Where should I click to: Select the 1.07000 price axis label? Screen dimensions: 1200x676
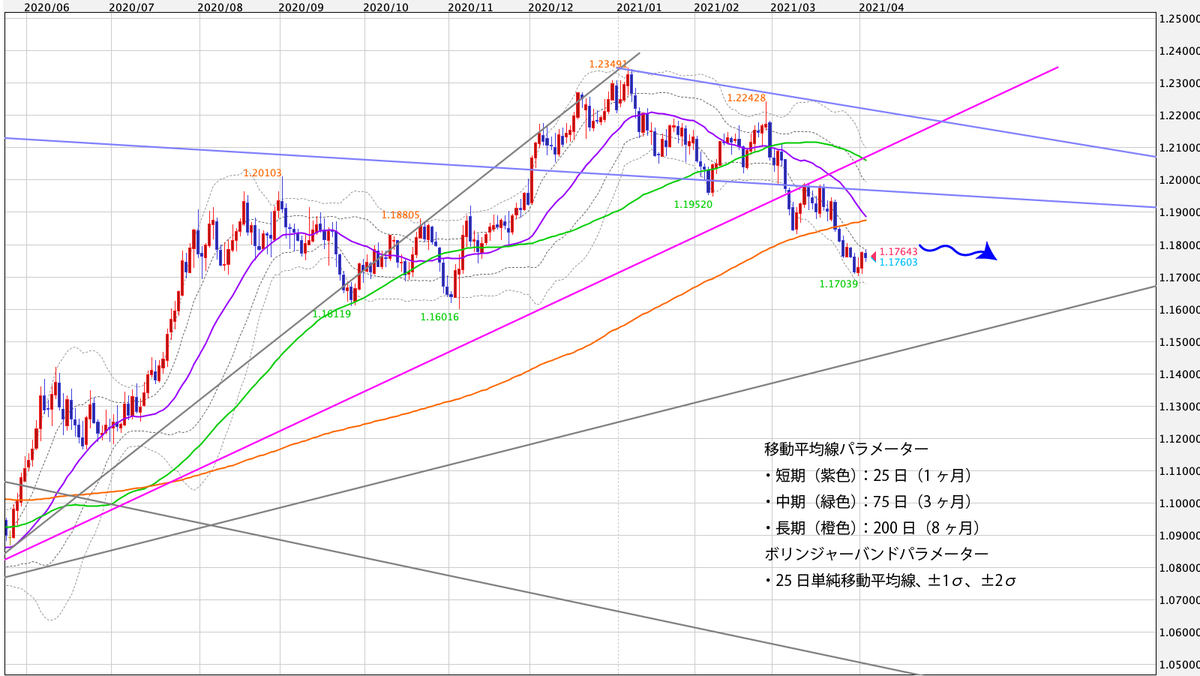click(x=1178, y=601)
